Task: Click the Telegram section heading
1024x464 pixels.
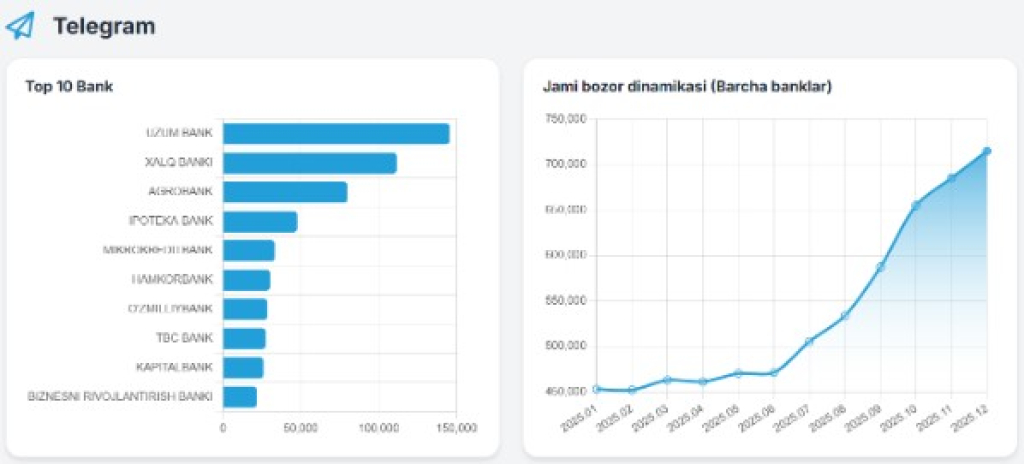Action: [104, 27]
